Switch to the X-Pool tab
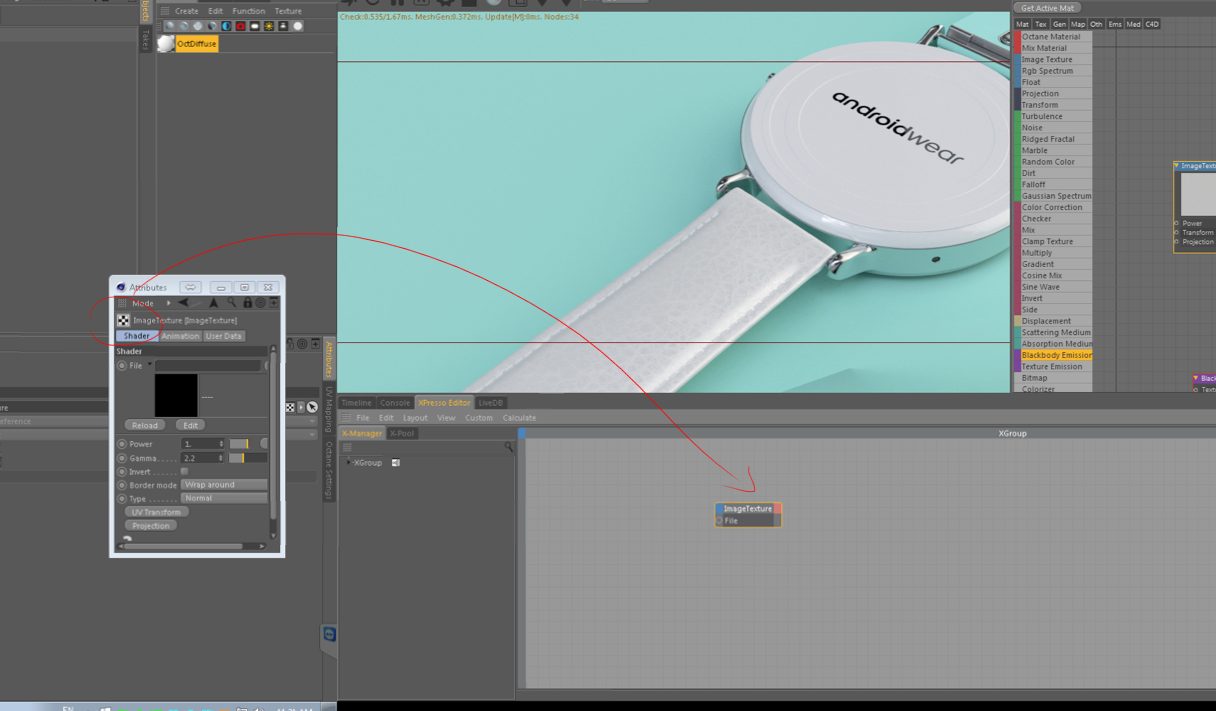This screenshot has height=711, width=1216. pos(402,433)
